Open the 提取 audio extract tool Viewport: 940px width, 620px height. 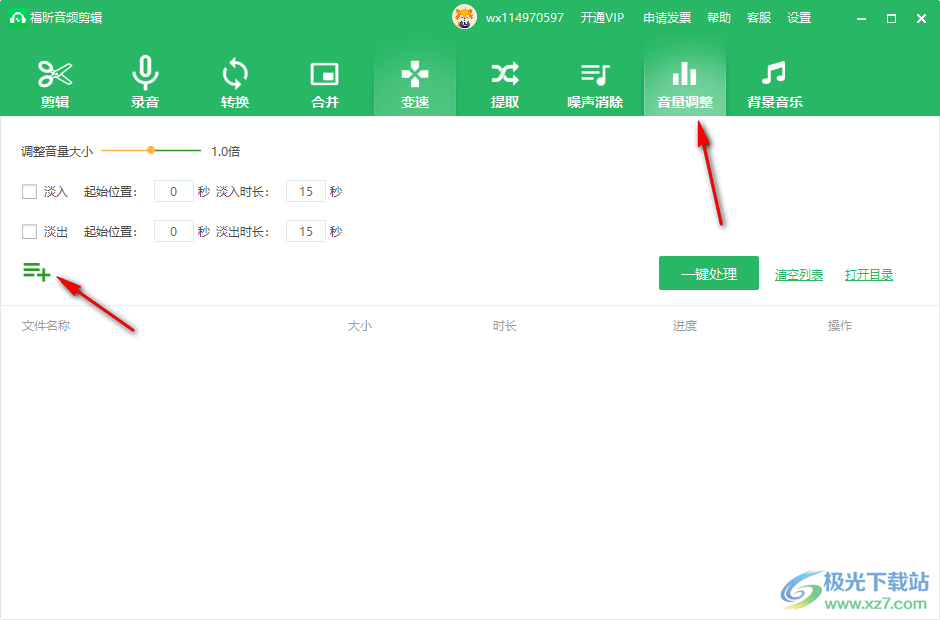tap(505, 84)
